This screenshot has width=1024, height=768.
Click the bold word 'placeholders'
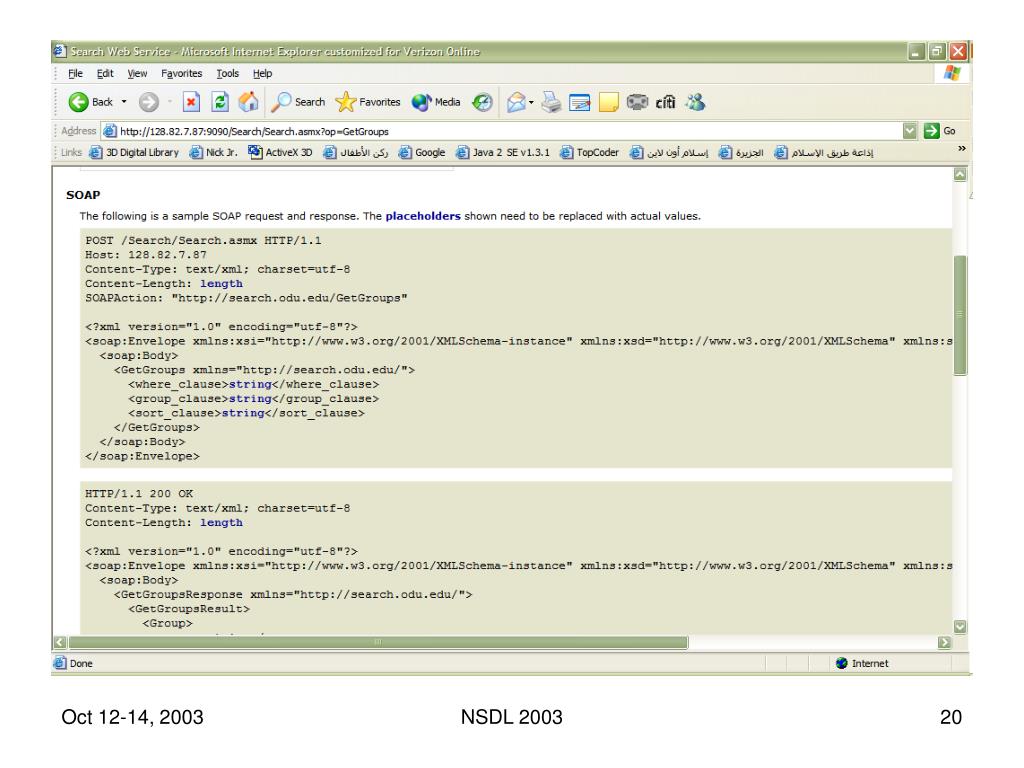click(x=423, y=216)
